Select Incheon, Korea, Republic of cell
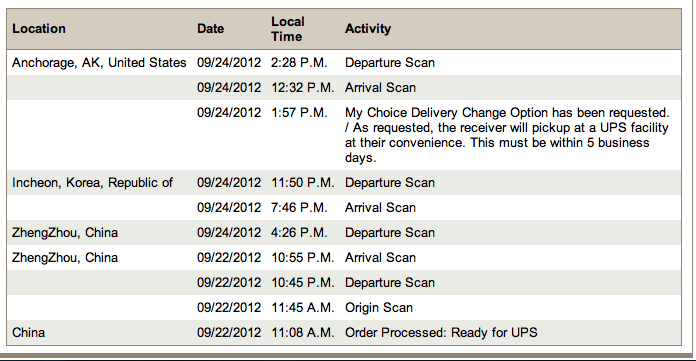 (x=92, y=182)
